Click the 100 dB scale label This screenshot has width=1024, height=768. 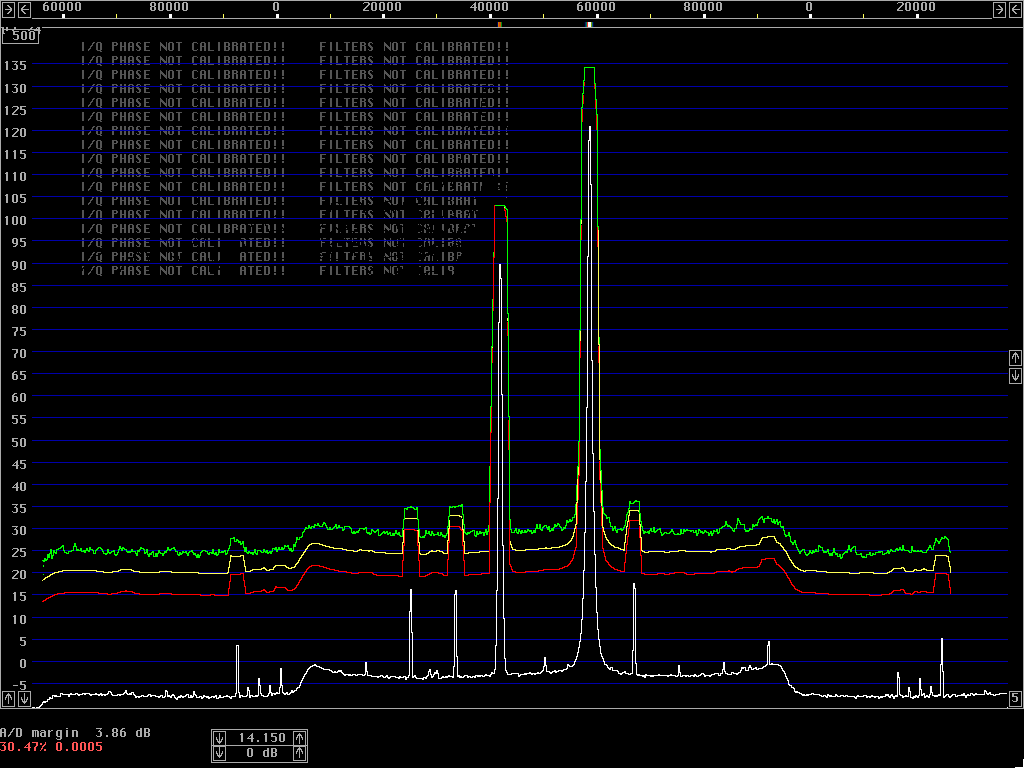pos(15,220)
